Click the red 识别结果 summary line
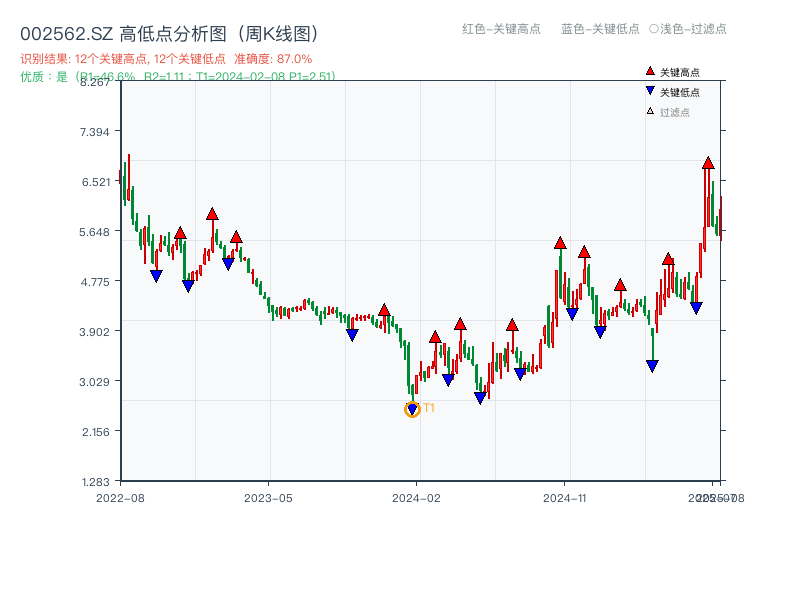Image resolution: width=800 pixels, height=600 pixels. tap(166, 59)
